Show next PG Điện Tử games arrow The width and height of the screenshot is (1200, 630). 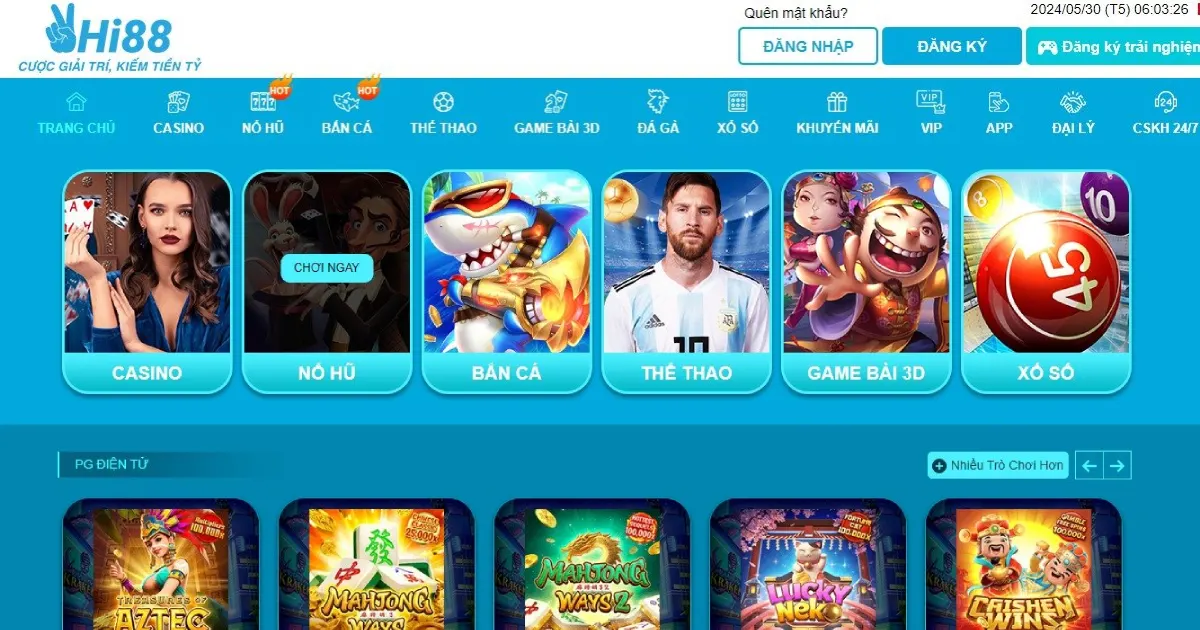tap(1118, 465)
